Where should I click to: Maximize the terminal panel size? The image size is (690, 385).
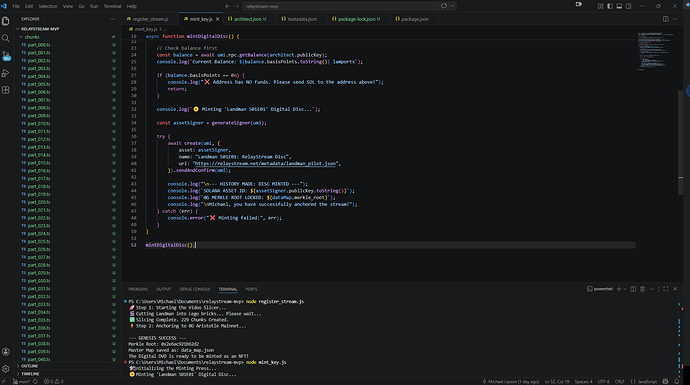[665, 289]
